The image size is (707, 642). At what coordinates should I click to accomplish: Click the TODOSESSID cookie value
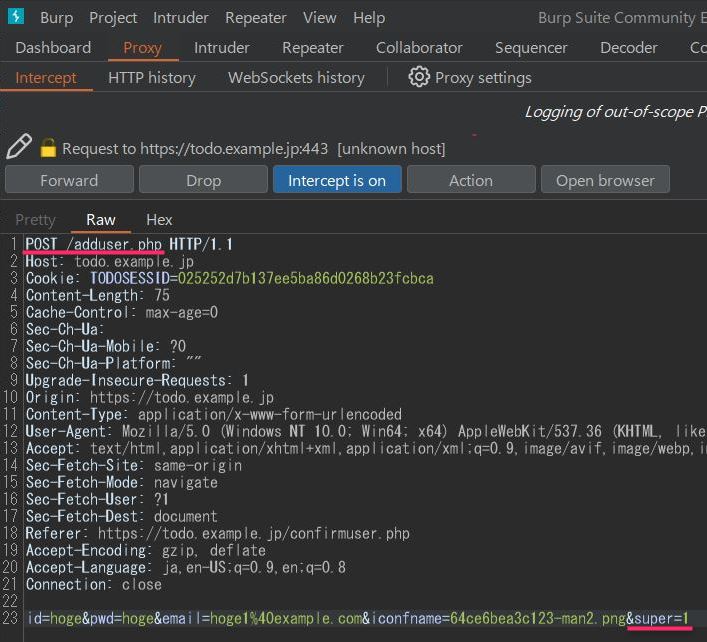(x=306, y=278)
